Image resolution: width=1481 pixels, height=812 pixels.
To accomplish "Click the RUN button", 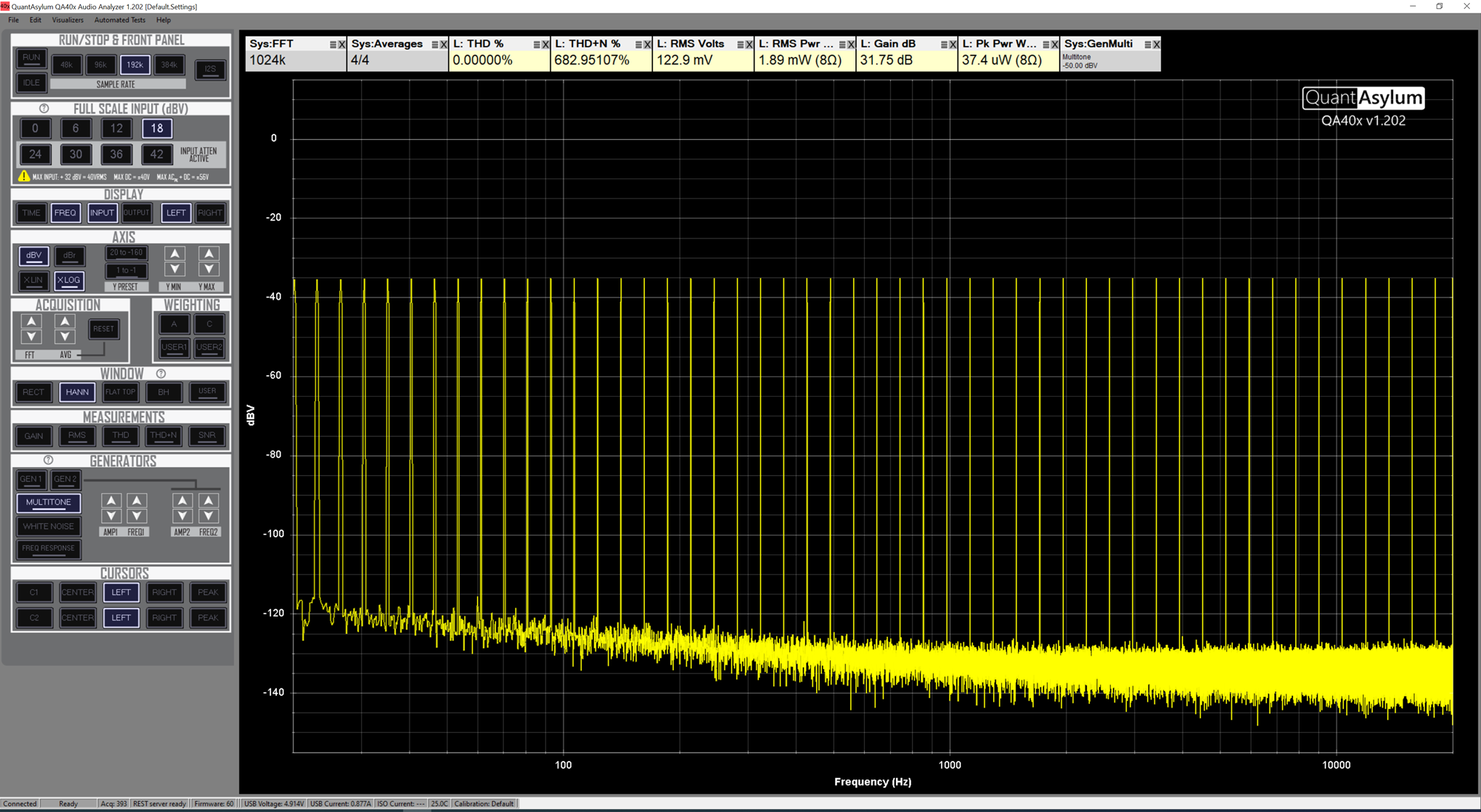I will [31, 58].
